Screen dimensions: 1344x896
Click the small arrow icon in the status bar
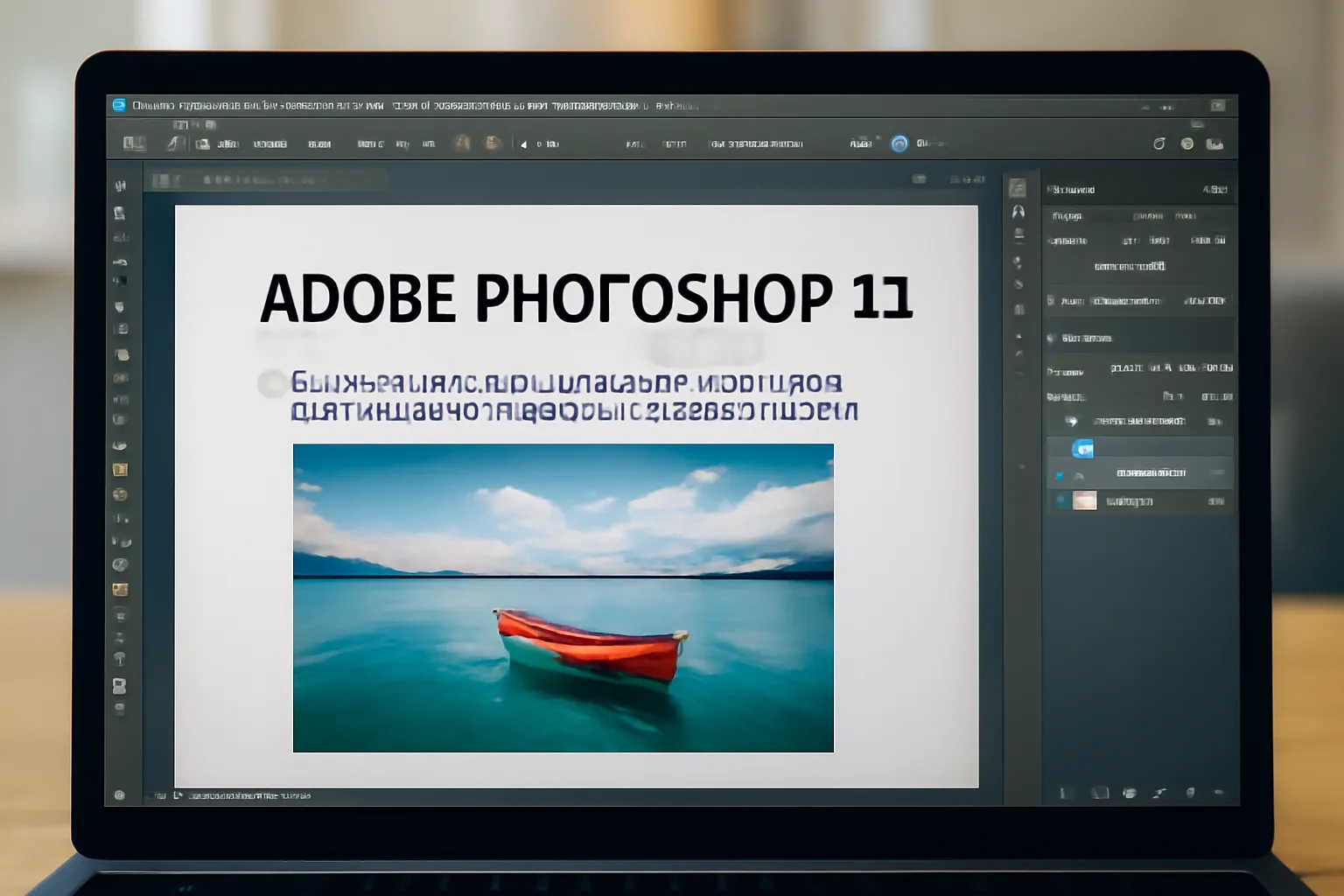tap(178, 795)
